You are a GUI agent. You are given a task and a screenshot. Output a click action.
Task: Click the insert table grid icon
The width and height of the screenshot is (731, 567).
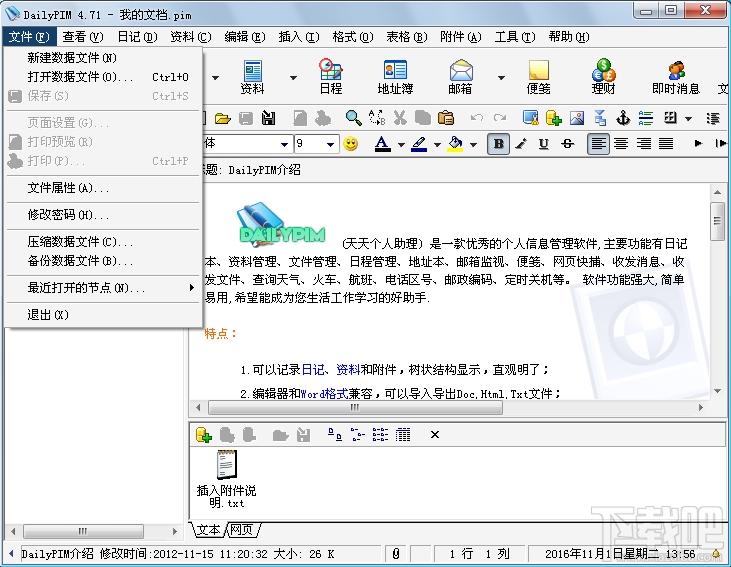tap(670, 118)
